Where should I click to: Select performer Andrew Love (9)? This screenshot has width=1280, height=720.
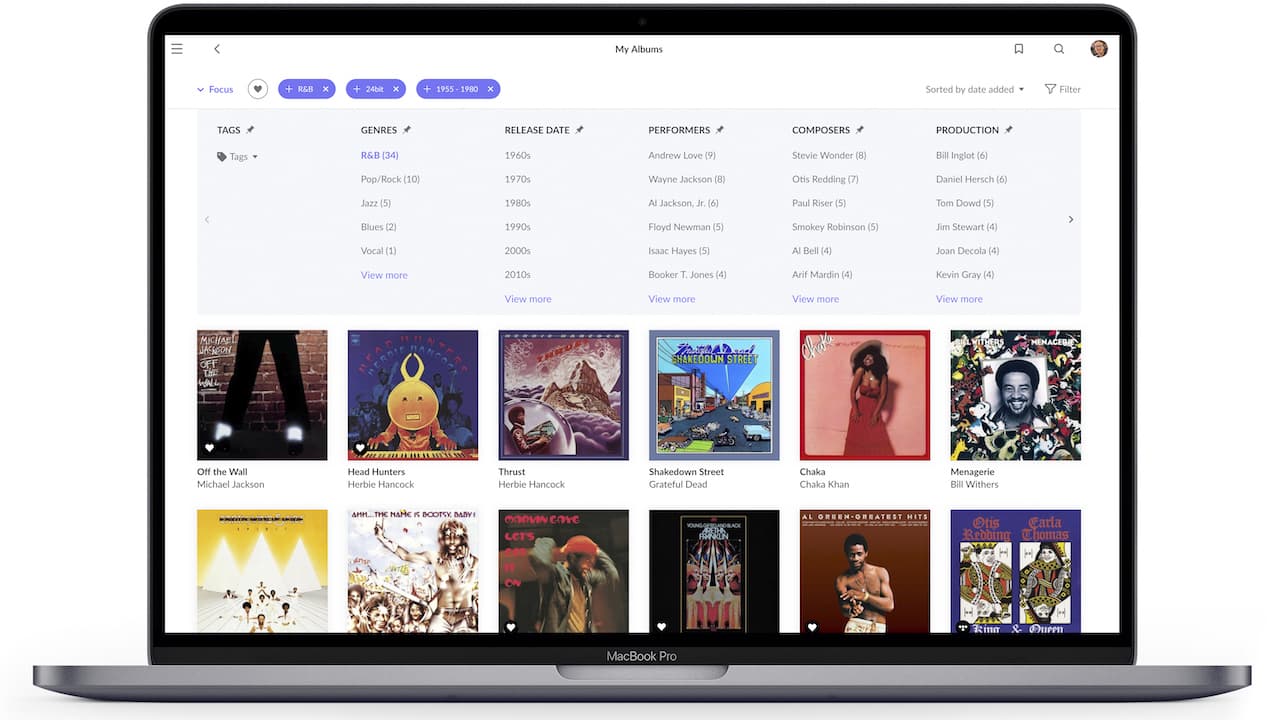682,155
